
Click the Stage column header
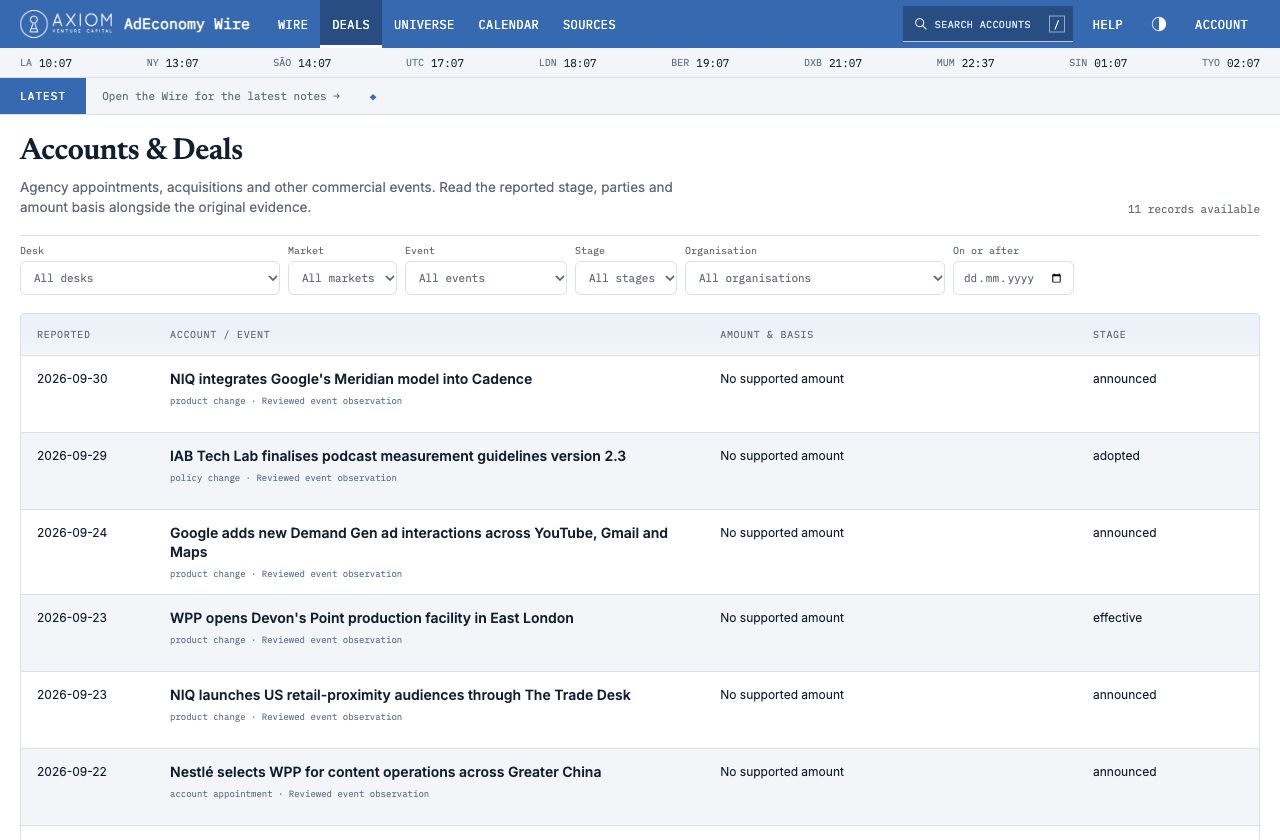pos(1109,334)
